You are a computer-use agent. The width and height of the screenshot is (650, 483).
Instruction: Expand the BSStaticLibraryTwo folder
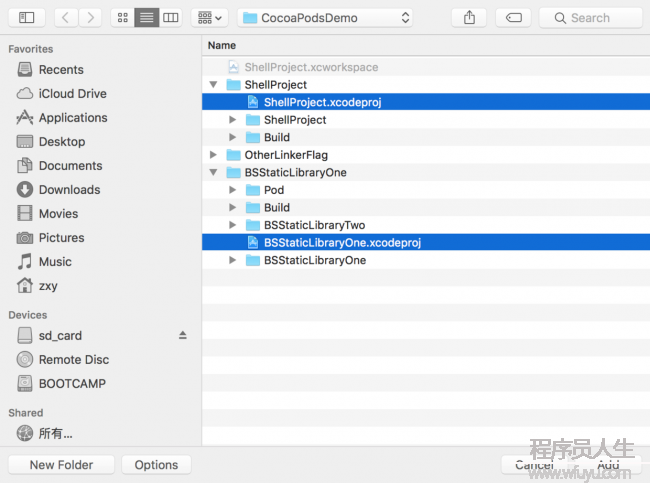[x=233, y=225]
